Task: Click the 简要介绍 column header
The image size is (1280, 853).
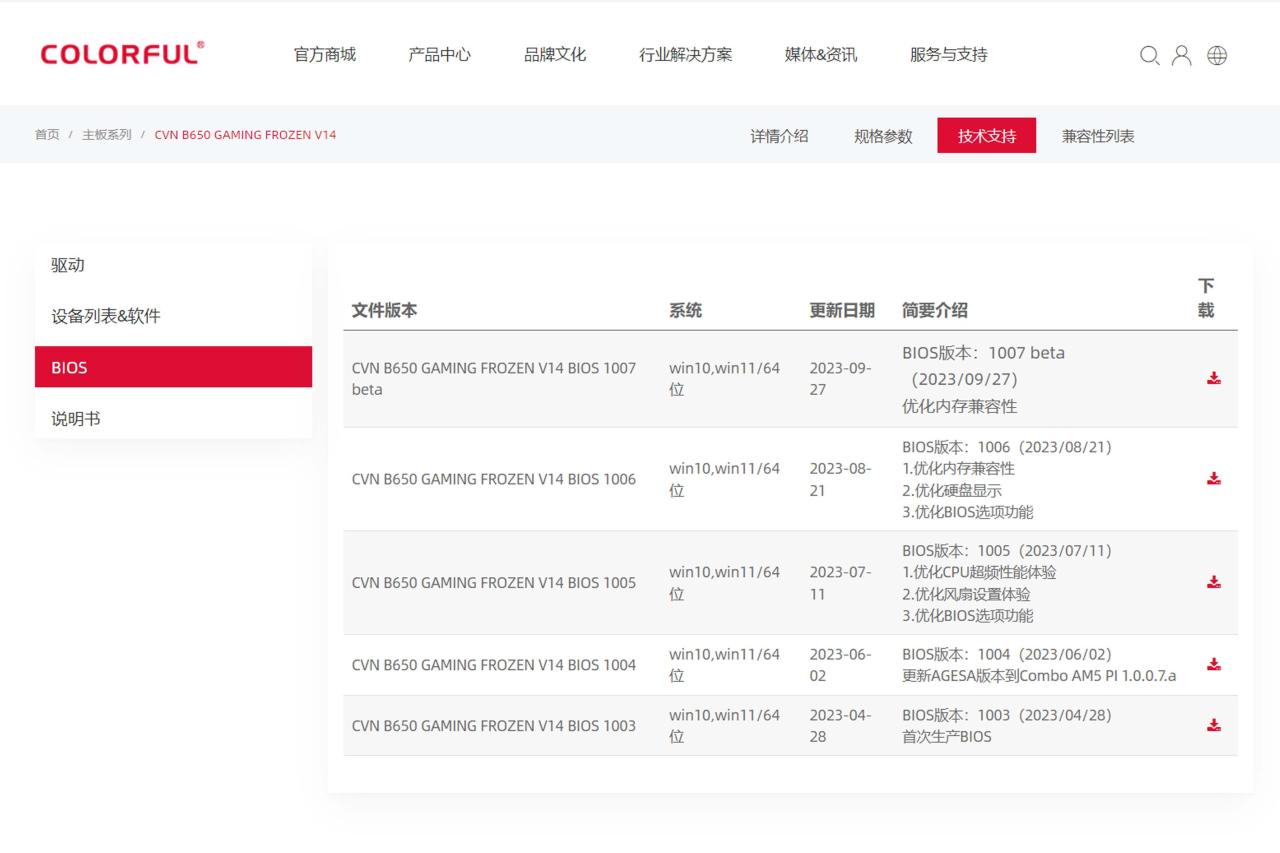Action: [935, 310]
